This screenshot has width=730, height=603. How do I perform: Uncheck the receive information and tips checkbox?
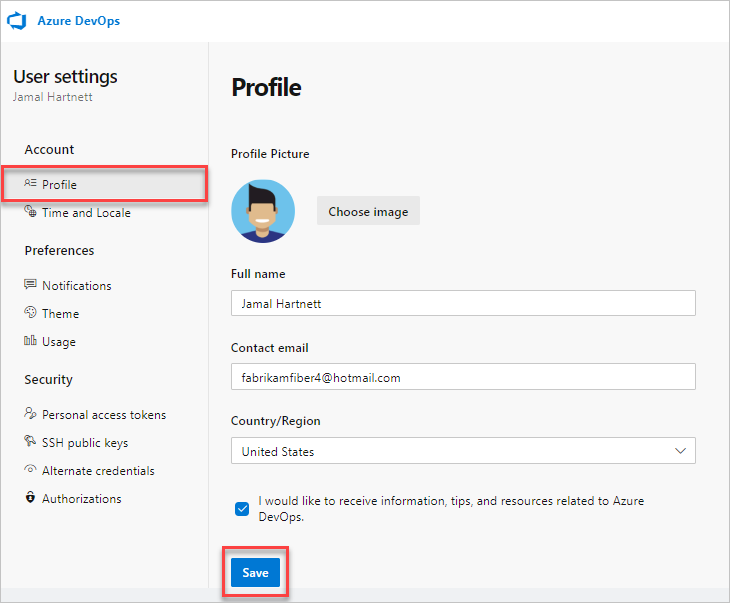tap(242, 508)
